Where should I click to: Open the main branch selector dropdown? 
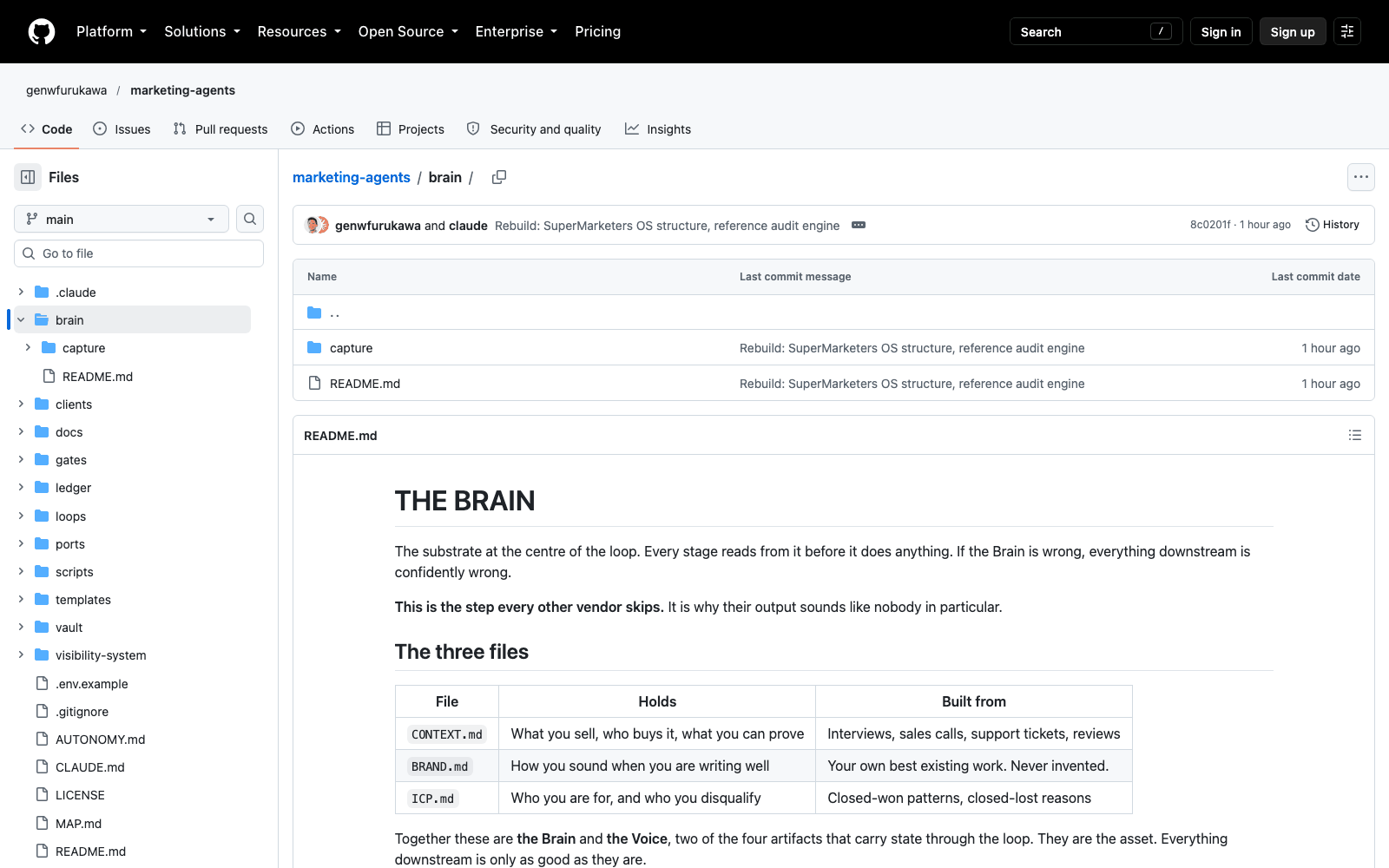tap(122, 219)
